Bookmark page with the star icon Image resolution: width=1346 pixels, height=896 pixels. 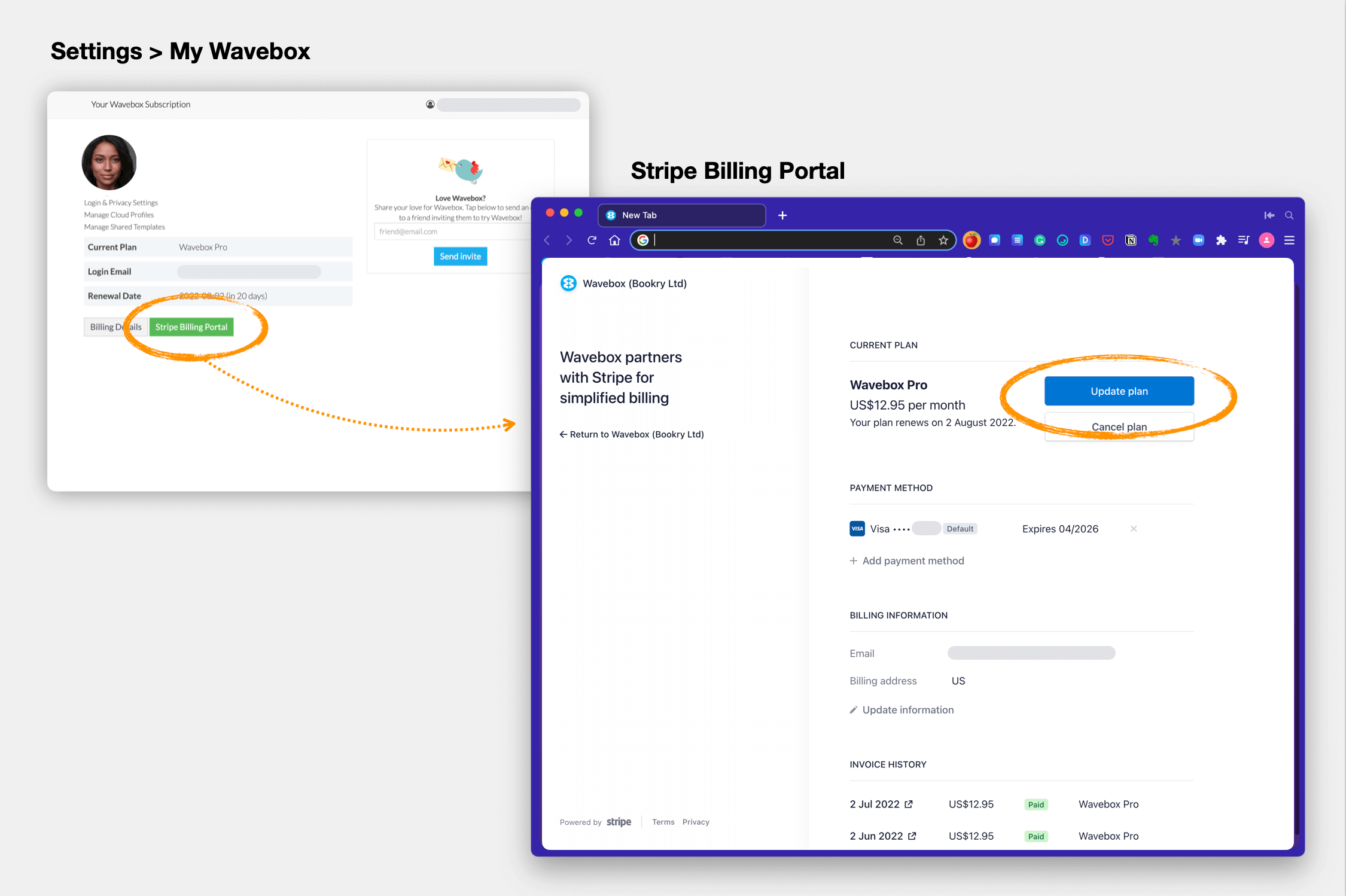tap(943, 240)
